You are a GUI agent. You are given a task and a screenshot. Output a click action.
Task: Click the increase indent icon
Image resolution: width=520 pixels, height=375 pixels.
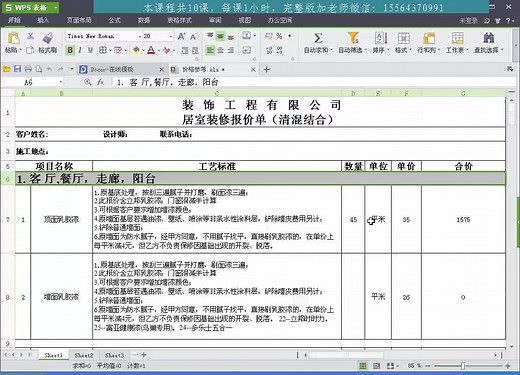coord(195,50)
